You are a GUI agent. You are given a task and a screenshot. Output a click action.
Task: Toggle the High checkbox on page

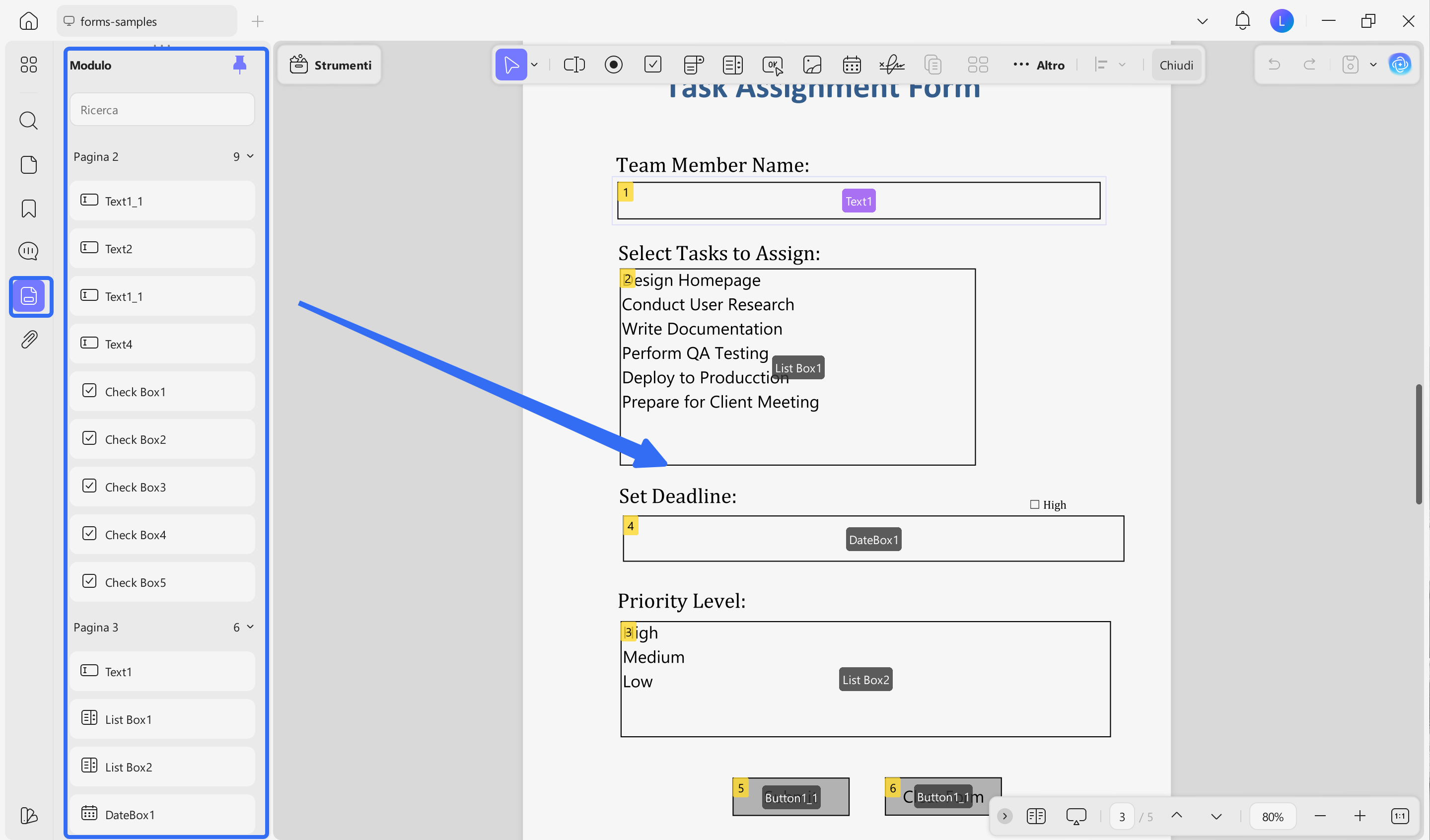point(1034,504)
